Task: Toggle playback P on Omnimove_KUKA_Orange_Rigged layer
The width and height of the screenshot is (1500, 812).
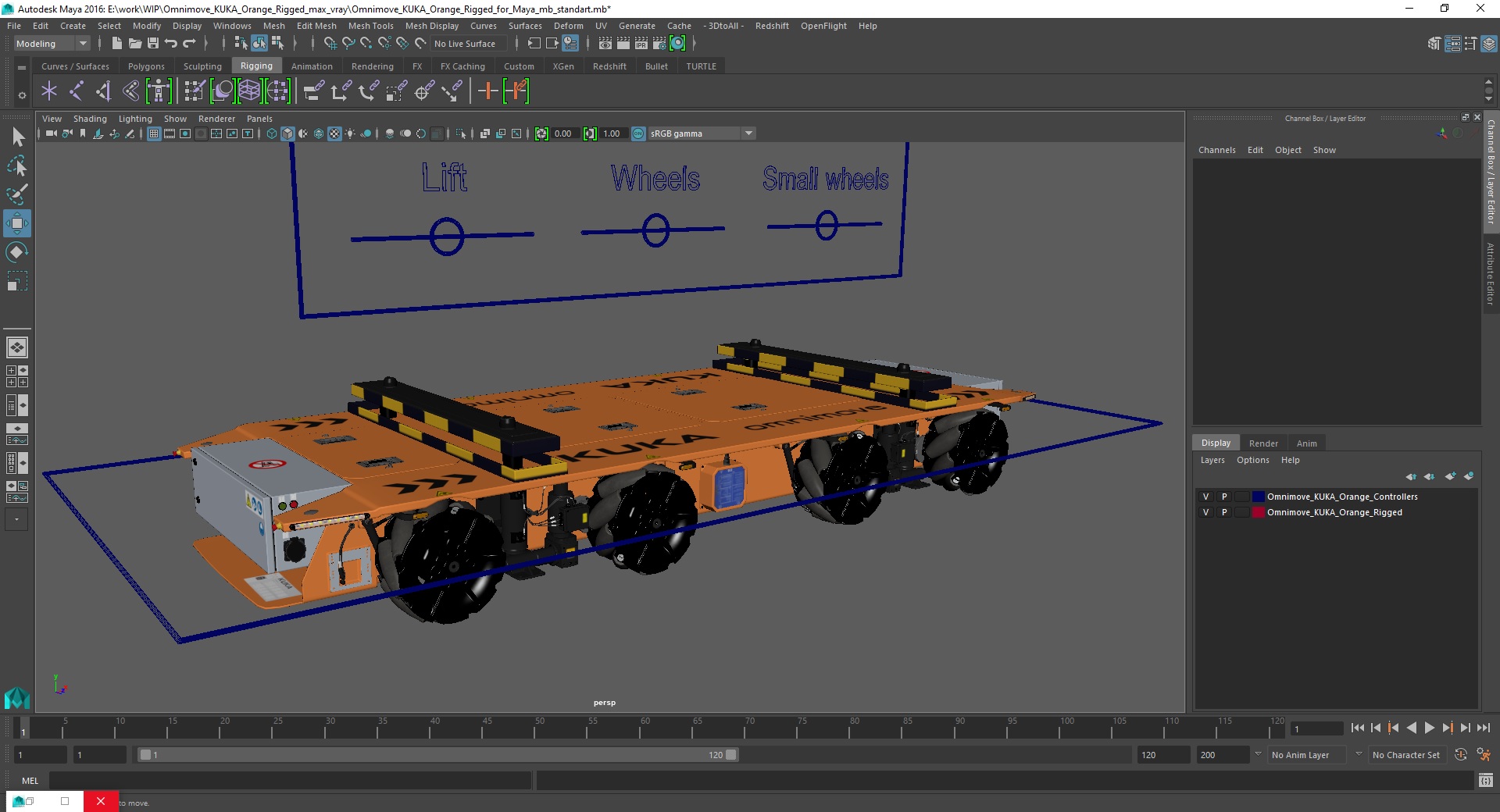Action: tap(1224, 512)
